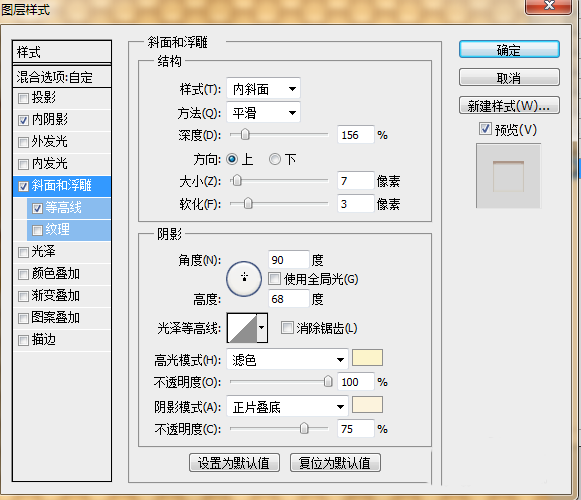Click the 软化 soften slider handle
This screenshot has width=581, height=500.
(248, 203)
